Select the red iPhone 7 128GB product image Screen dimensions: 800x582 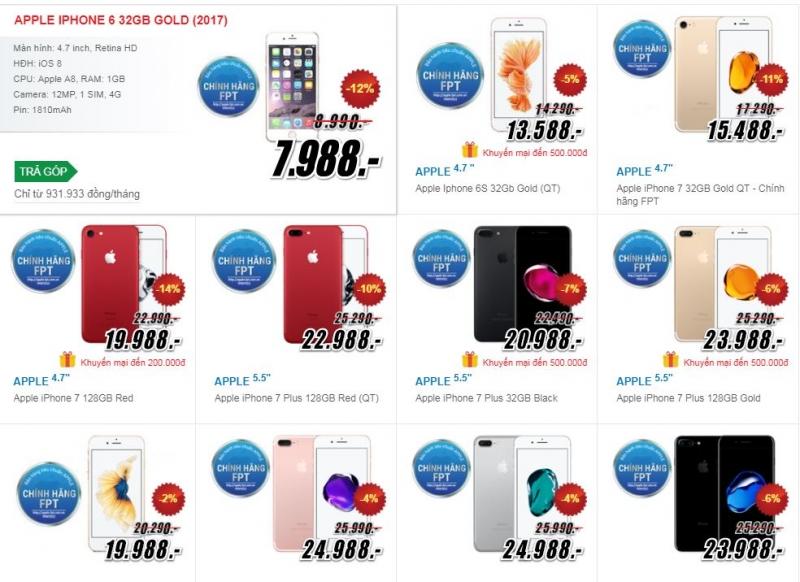123,284
